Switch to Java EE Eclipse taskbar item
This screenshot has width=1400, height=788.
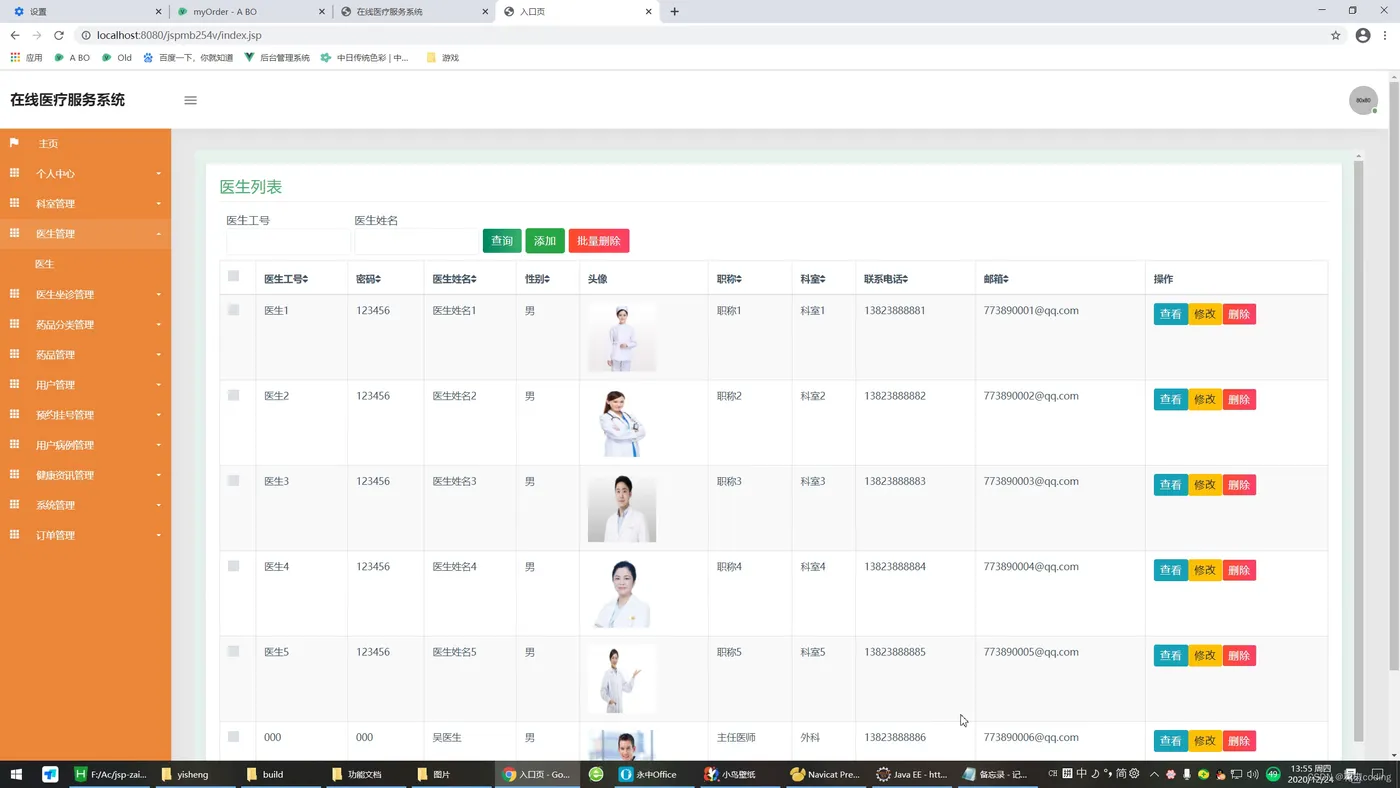(x=911, y=774)
